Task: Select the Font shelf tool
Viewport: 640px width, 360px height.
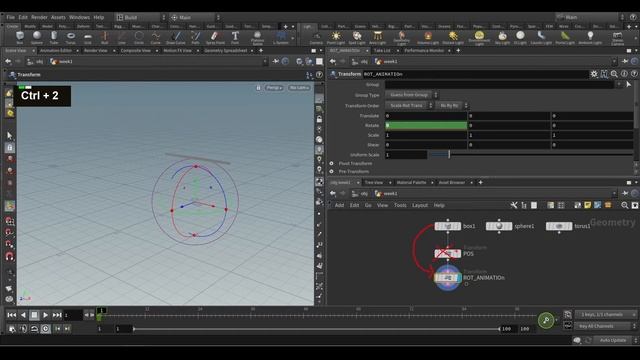Action: 235,38
